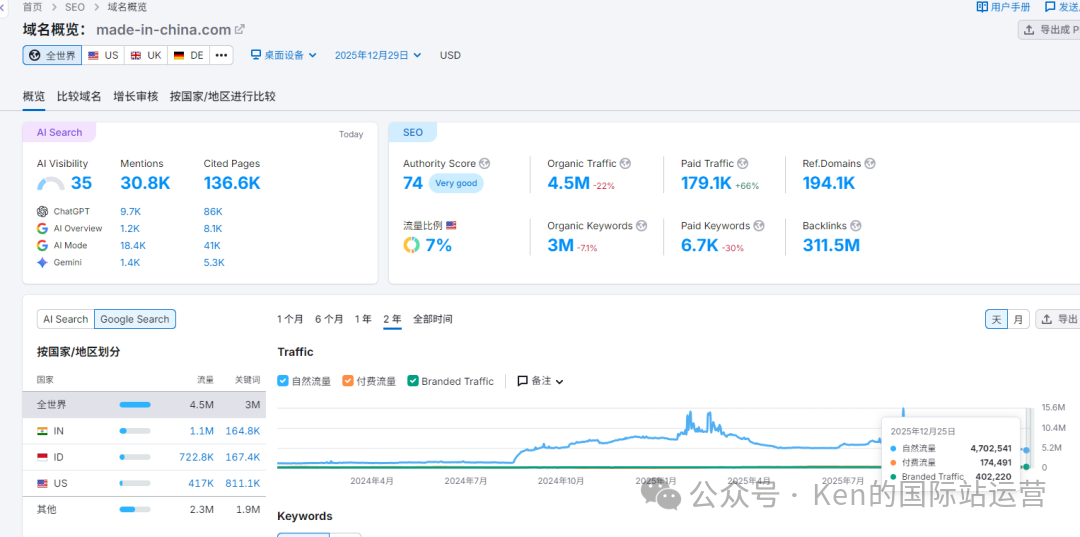Click the Google icon beside AI Overview
The width and height of the screenshot is (1080, 537).
coord(43,229)
